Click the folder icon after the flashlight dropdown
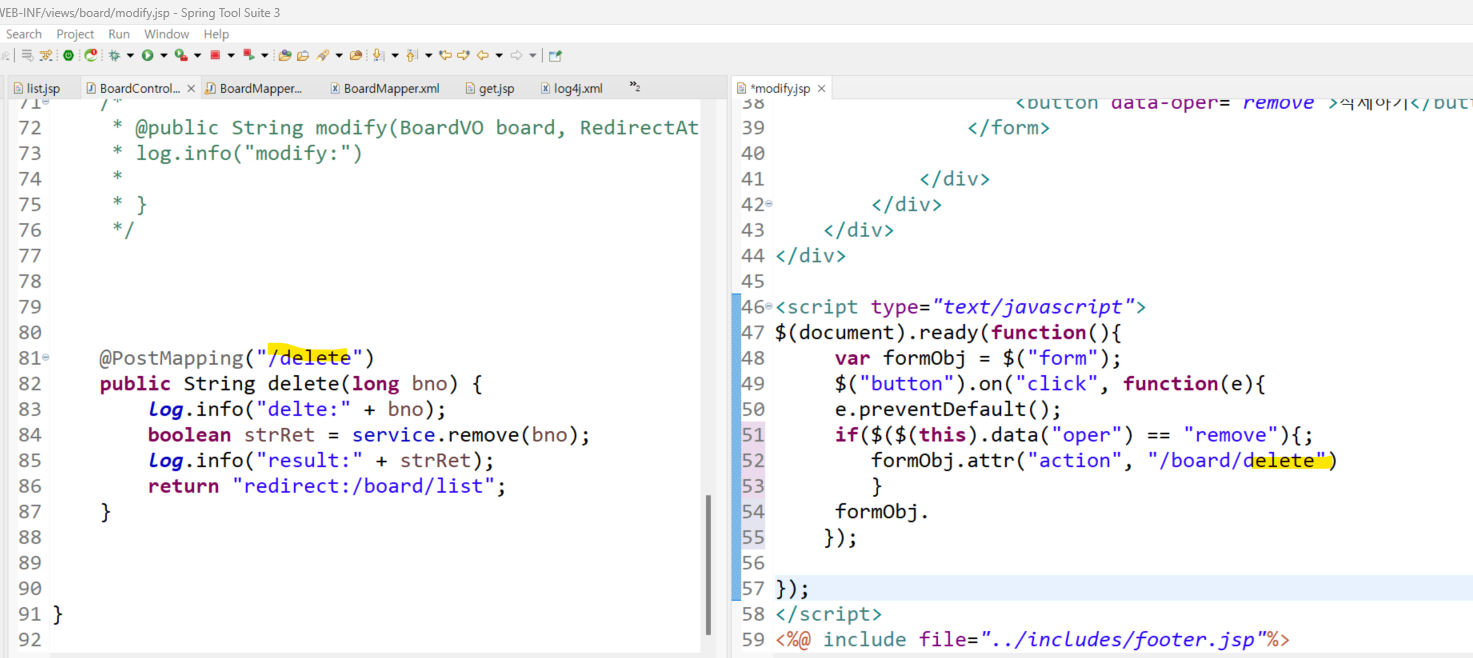The image size is (1473, 658). pyautogui.click(x=355, y=55)
